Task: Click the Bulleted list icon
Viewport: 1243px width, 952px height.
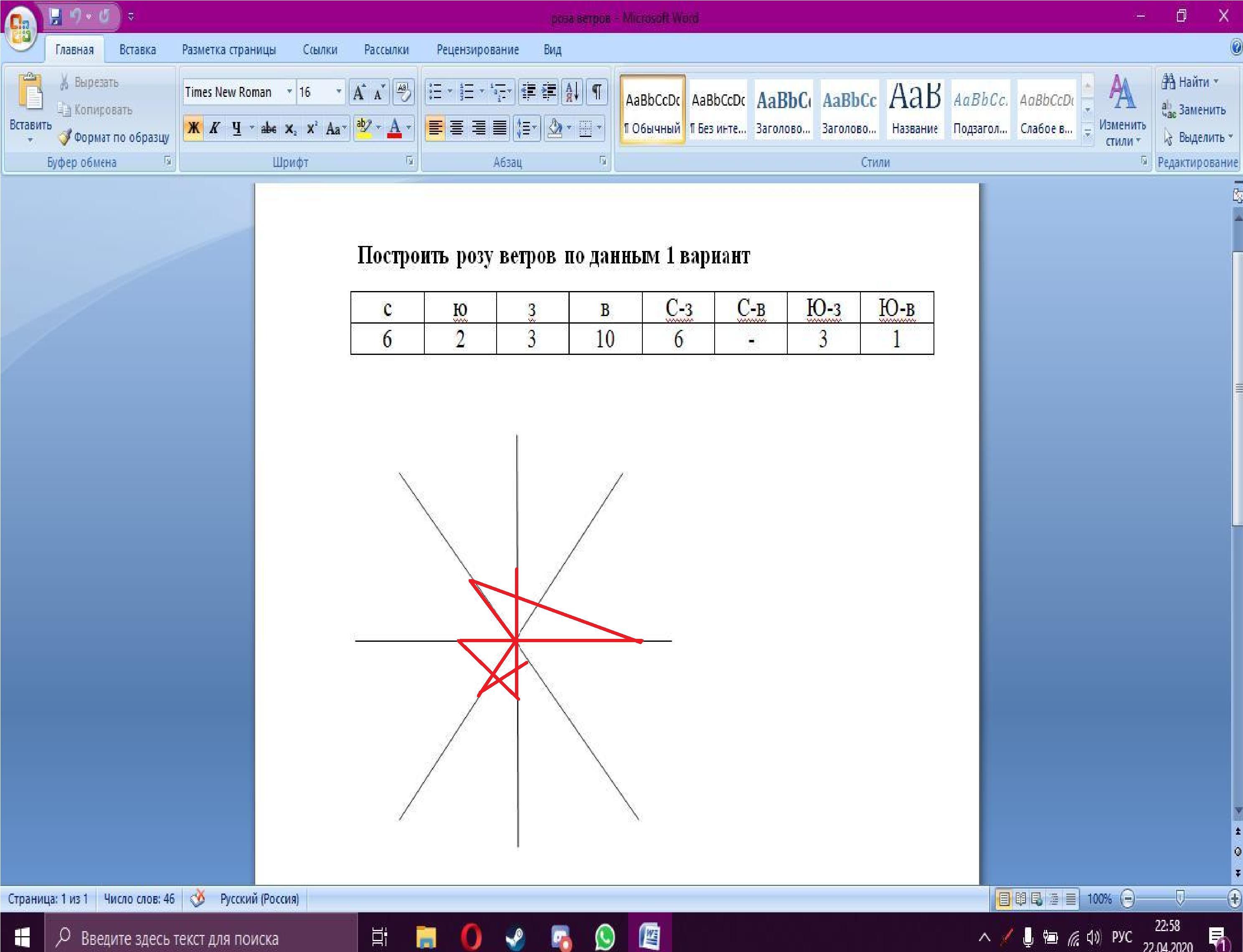Action: pyautogui.click(x=435, y=92)
